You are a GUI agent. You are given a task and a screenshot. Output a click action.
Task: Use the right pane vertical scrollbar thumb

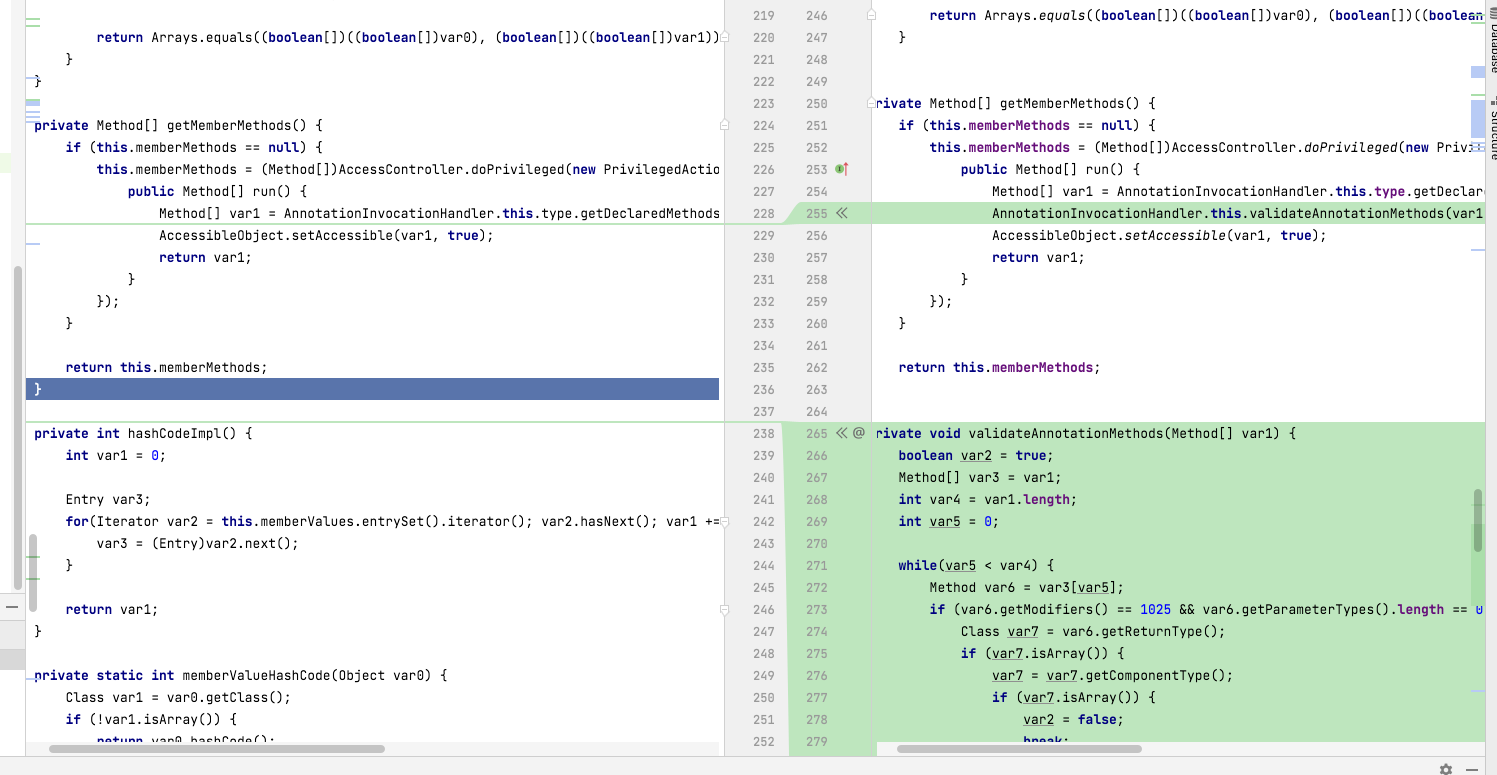click(1478, 520)
